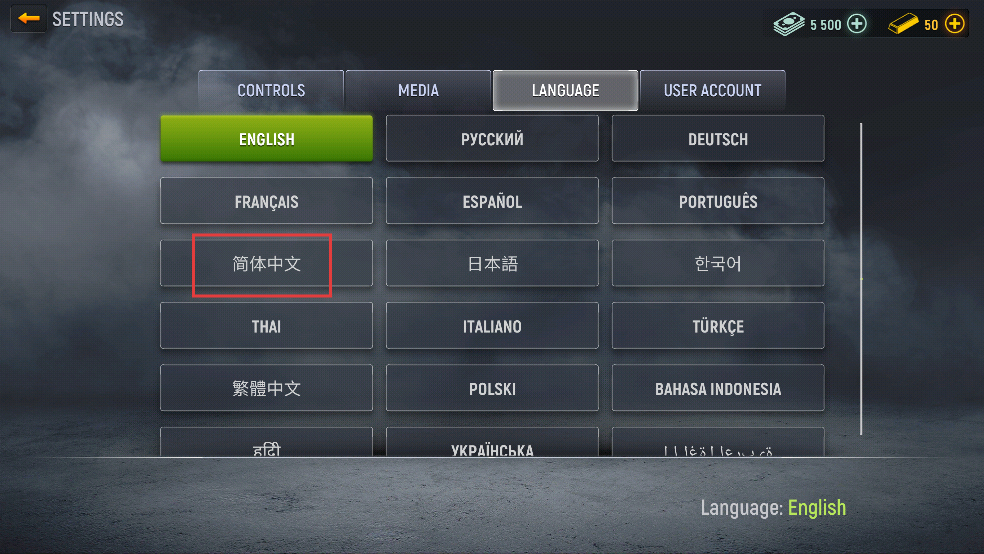Screen dimensions: 984x554
Task: Choose Português language button
Action: (718, 201)
